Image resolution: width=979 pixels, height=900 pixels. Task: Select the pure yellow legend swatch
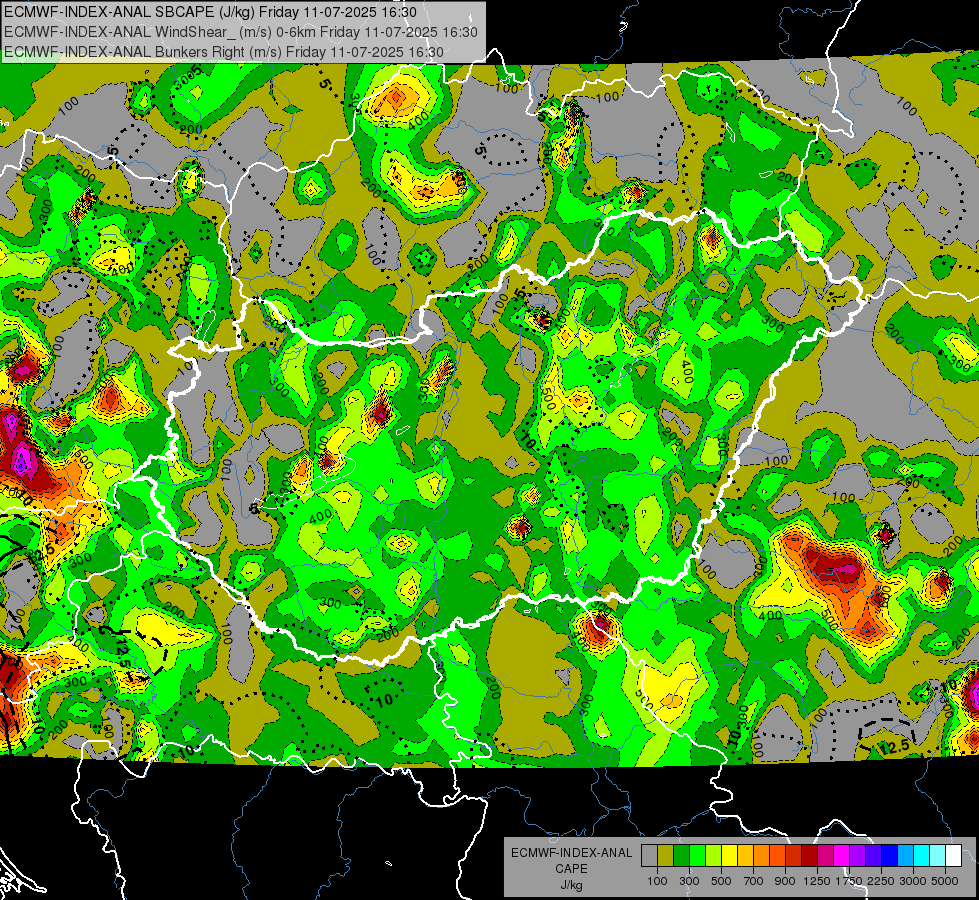(x=729, y=855)
